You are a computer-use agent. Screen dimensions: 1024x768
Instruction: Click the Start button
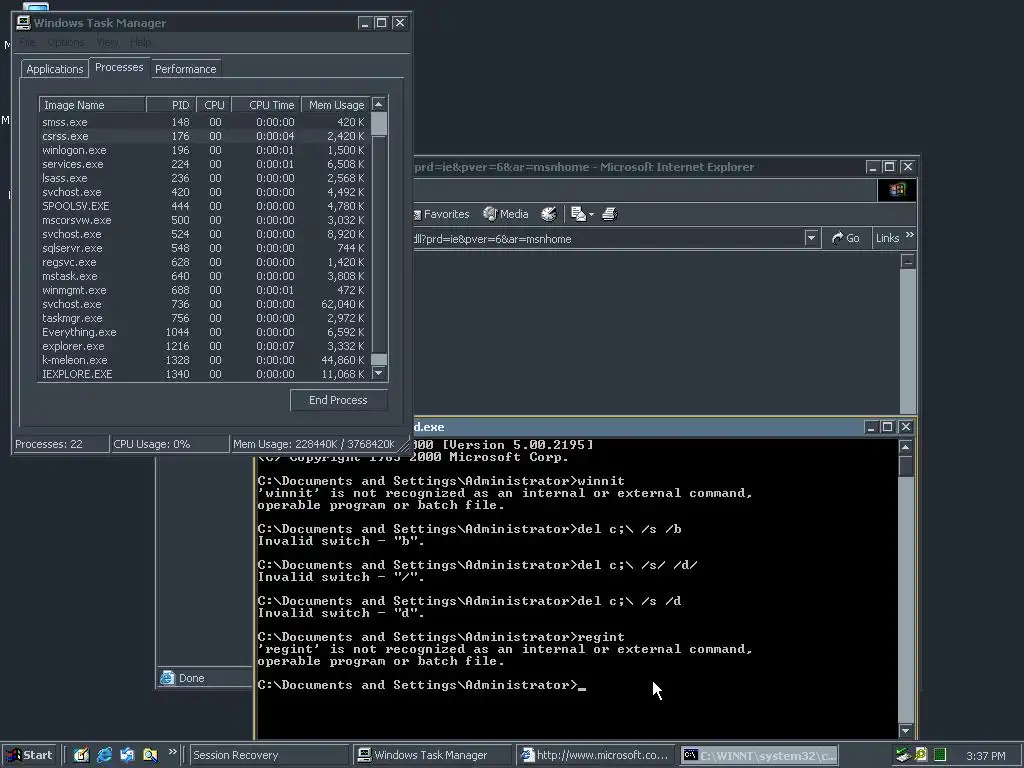30,756
